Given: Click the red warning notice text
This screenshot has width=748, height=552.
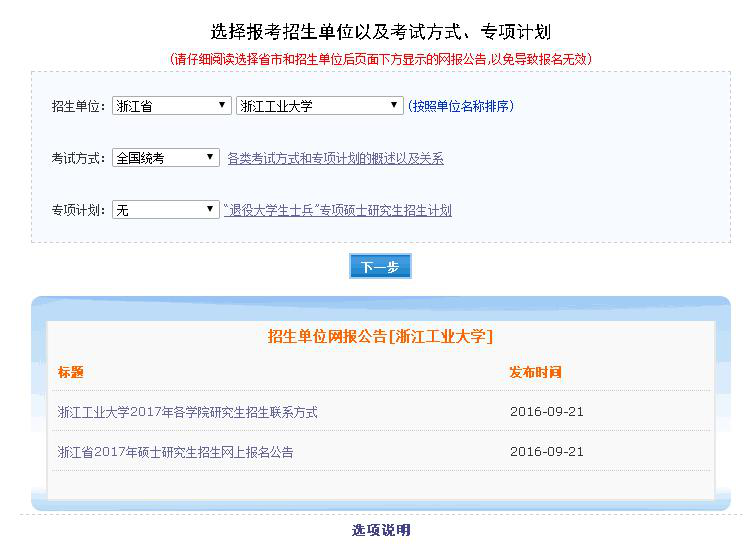Looking at the screenshot, I should point(380,59).
